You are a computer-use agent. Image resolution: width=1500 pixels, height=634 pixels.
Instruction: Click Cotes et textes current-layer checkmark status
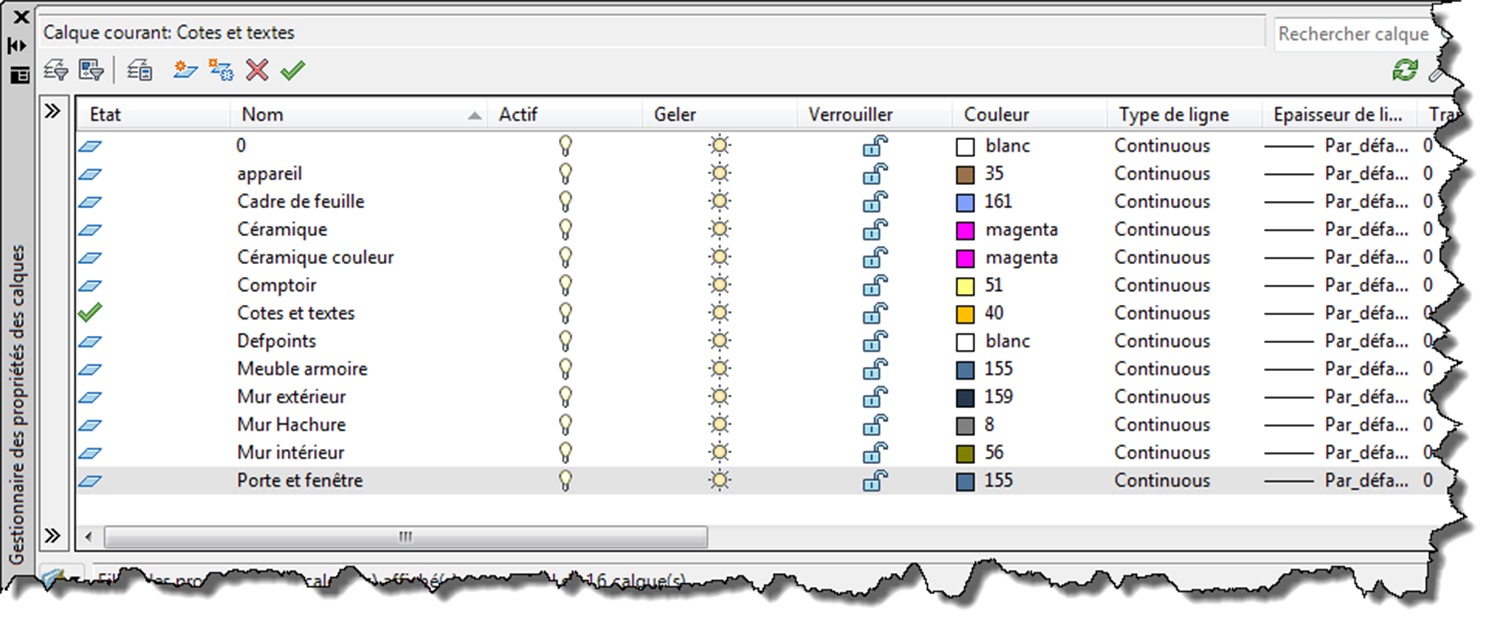pos(91,313)
